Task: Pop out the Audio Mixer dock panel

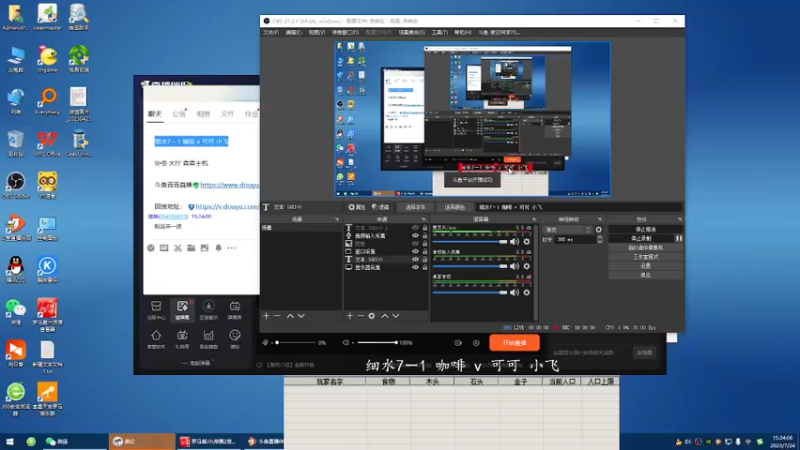Action: pos(534,219)
